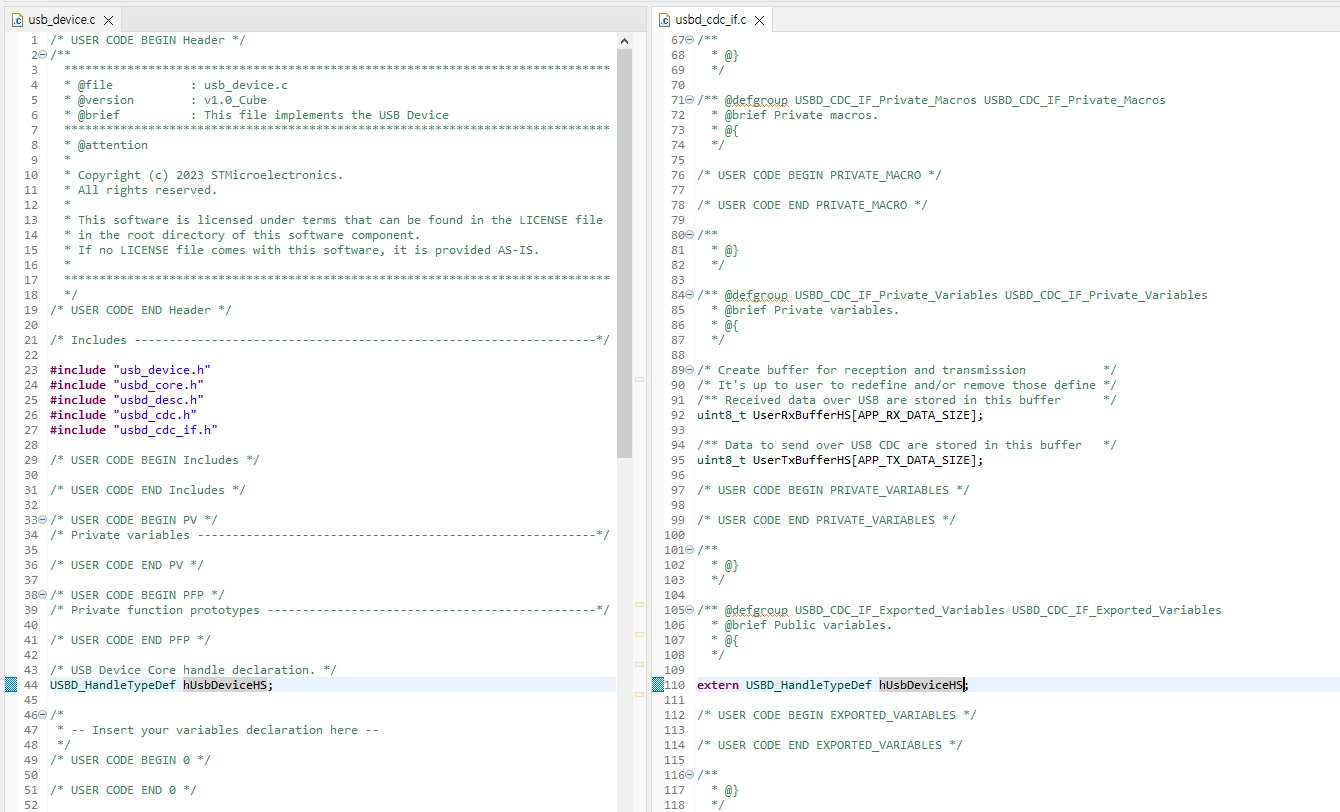
Task: Click the "usb_device.h" include string
Action: pyautogui.click(x=162, y=370)
